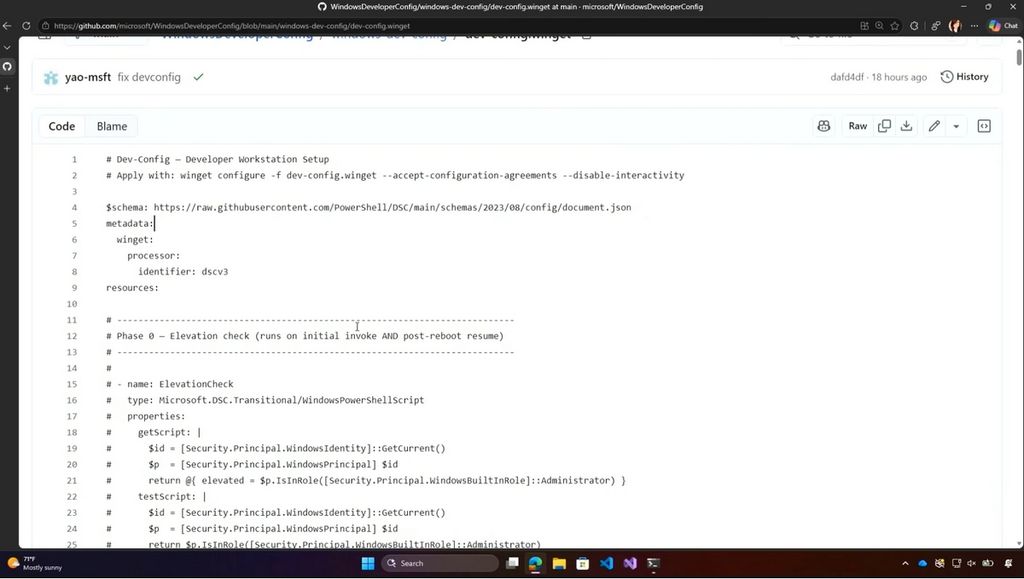
Task: Add a new tab with the plus icon
Action: click(7, 88)
